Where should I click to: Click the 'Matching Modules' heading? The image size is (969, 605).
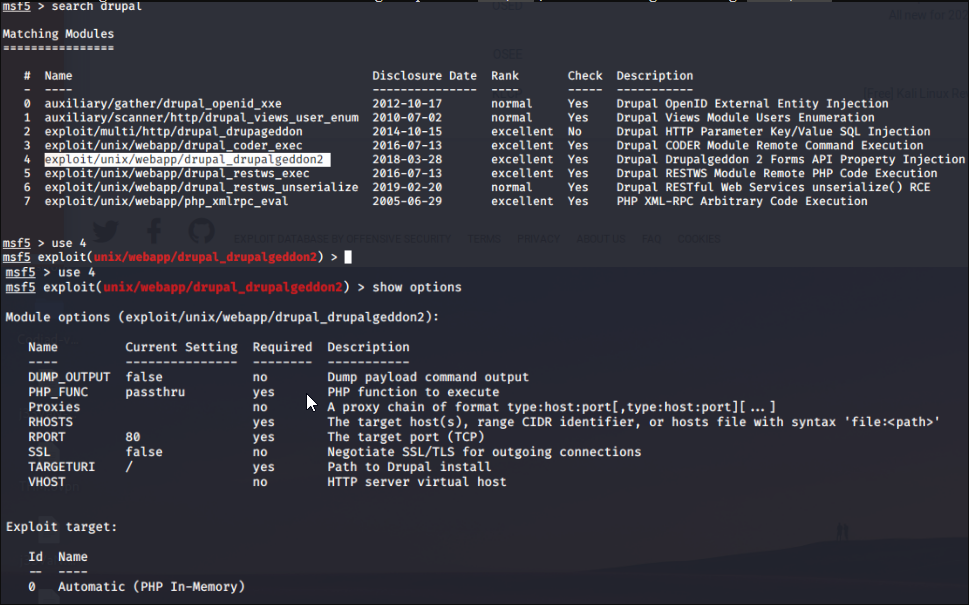(58, 34)
